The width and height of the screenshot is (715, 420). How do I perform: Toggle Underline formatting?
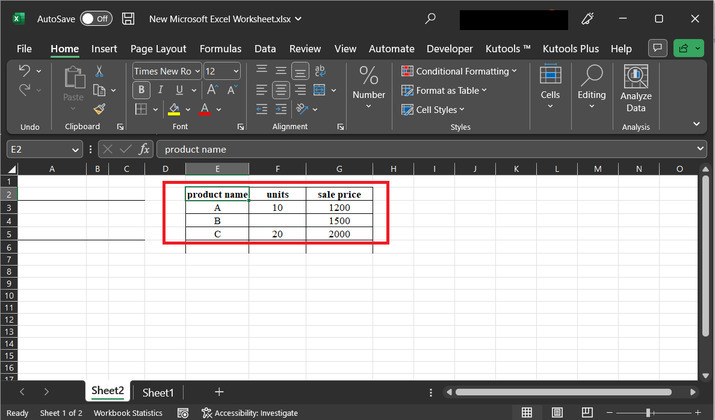click(180, 90)
